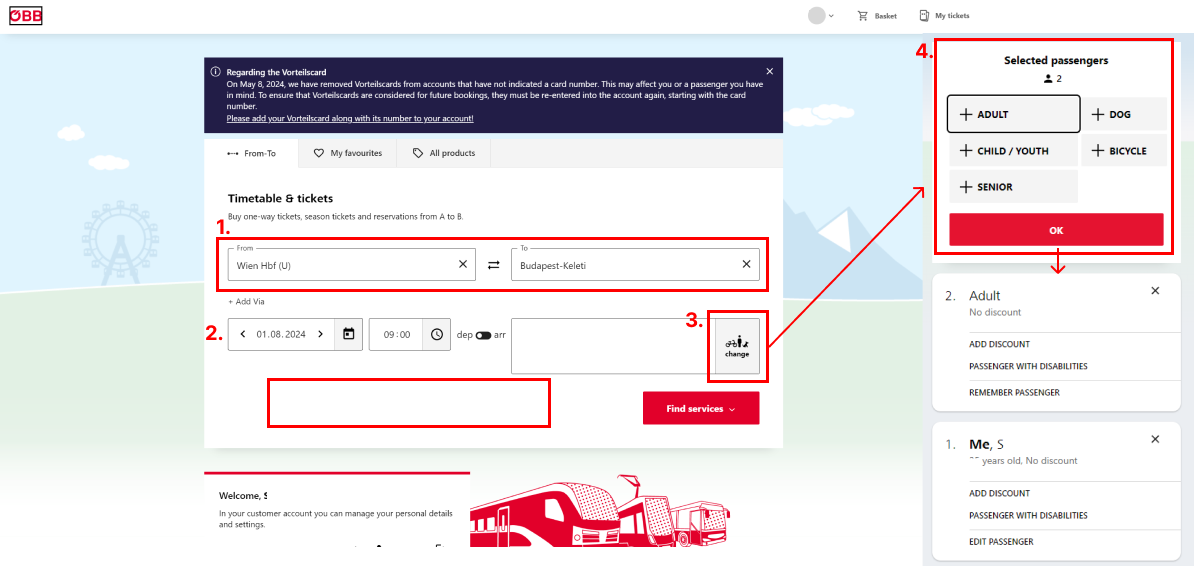Clear the From station Wien Hbf

(x=462, y=264)
